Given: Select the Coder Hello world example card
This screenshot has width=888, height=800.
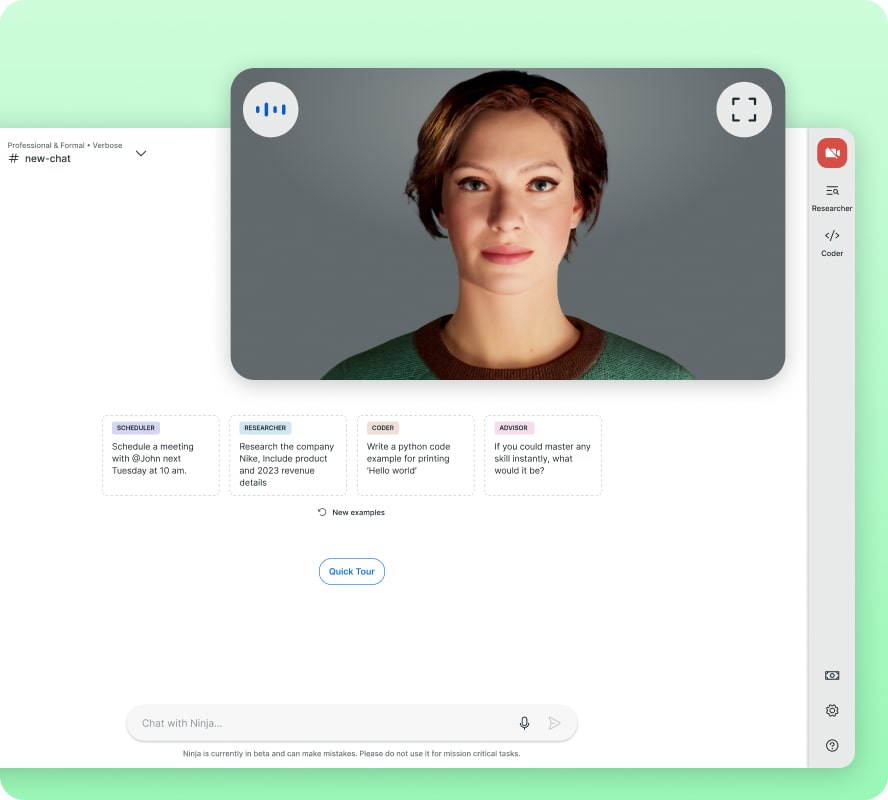Looking at the screenshot, I should coord(415,455).
